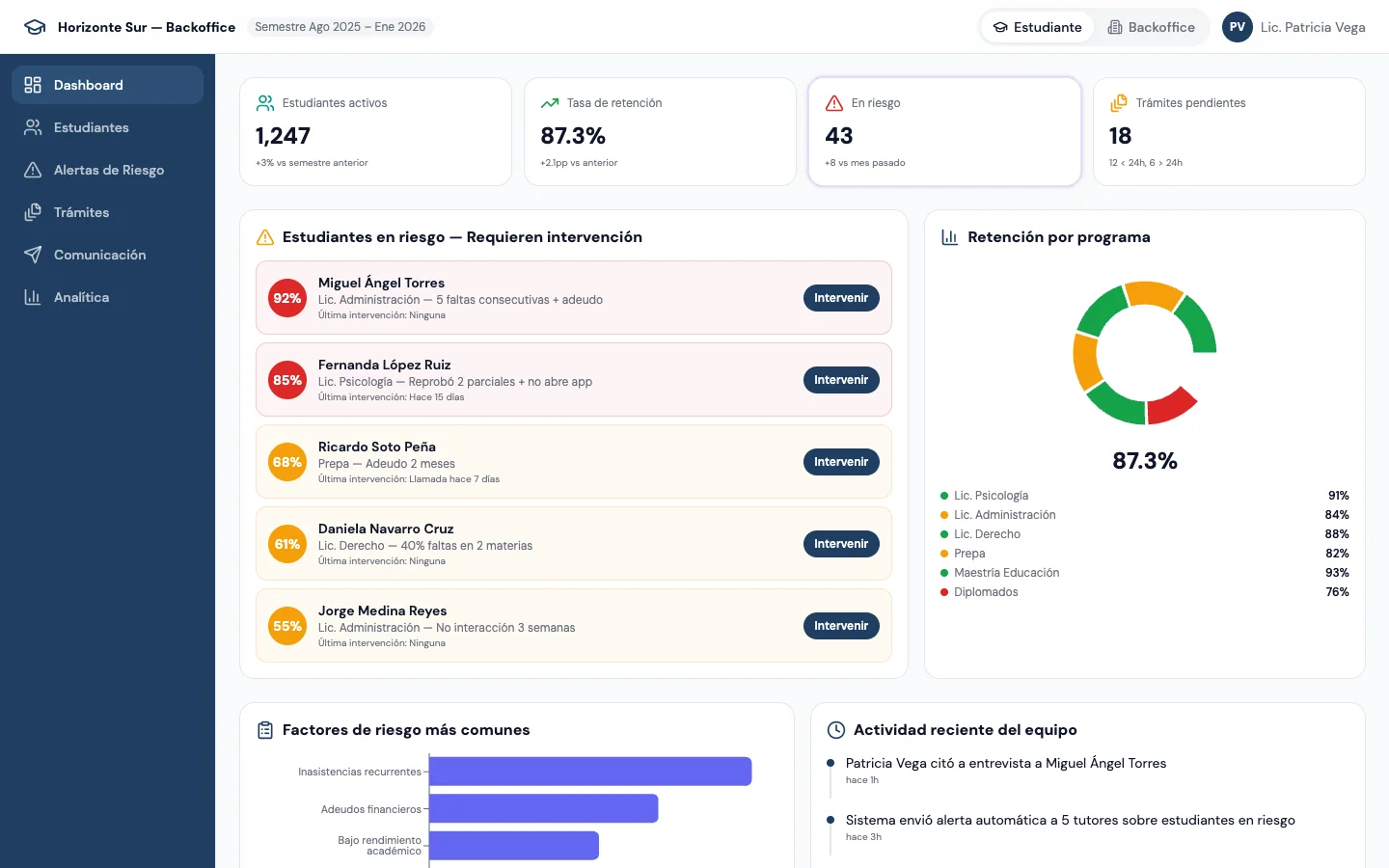Screen dimensions: 1389x868
Task: Select Dashboard in the sidebar menu
Action: 90,85
